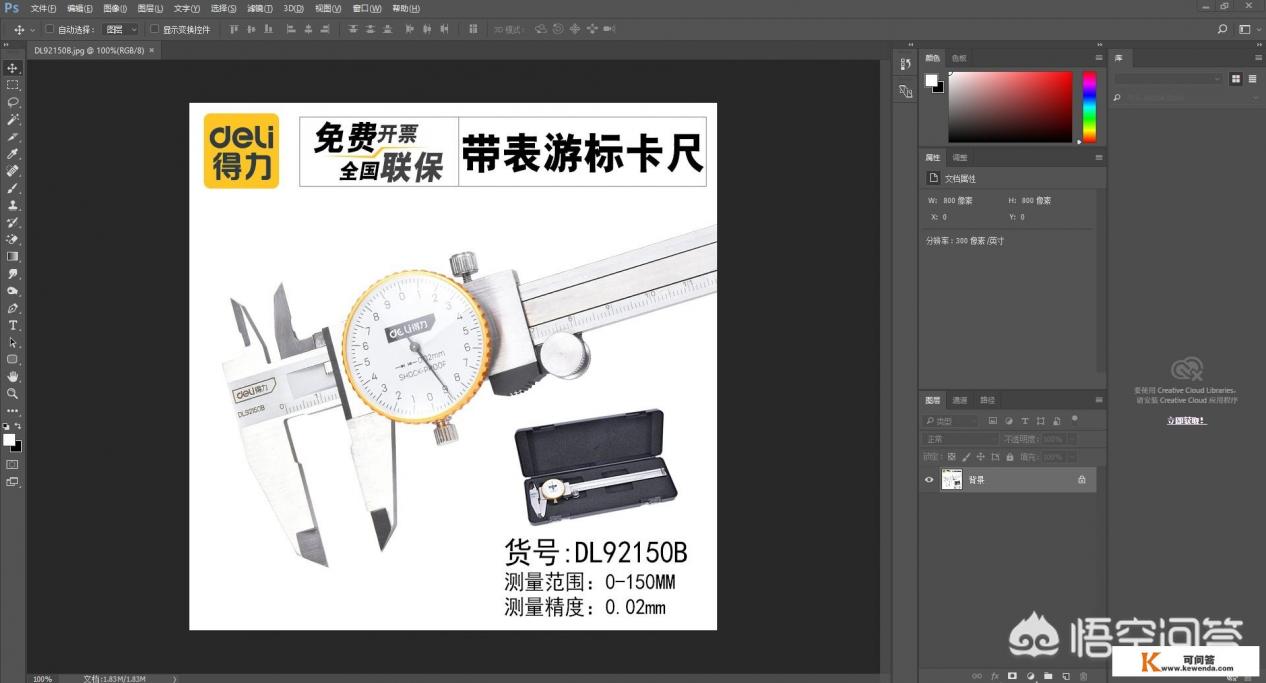Open the 滤镜 menu
Screen dimensions: 1266x683
260,8
